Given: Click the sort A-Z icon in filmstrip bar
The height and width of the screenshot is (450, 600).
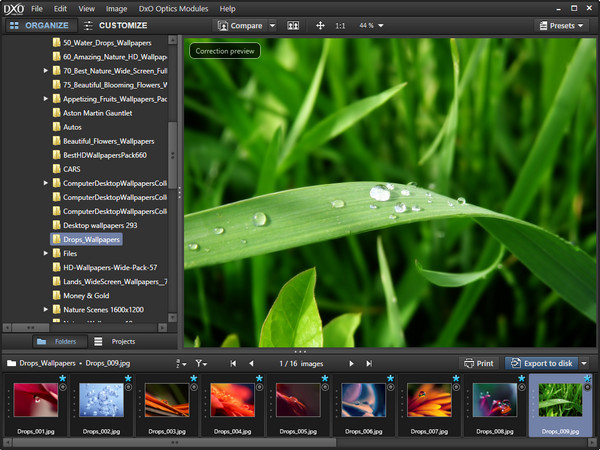Looking at the screenshot, I should (180, 363).
